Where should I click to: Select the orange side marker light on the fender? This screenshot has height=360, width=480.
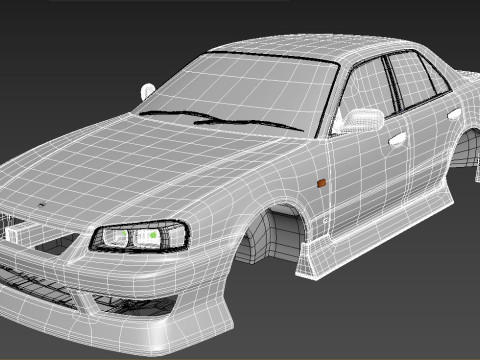[321, 183]
